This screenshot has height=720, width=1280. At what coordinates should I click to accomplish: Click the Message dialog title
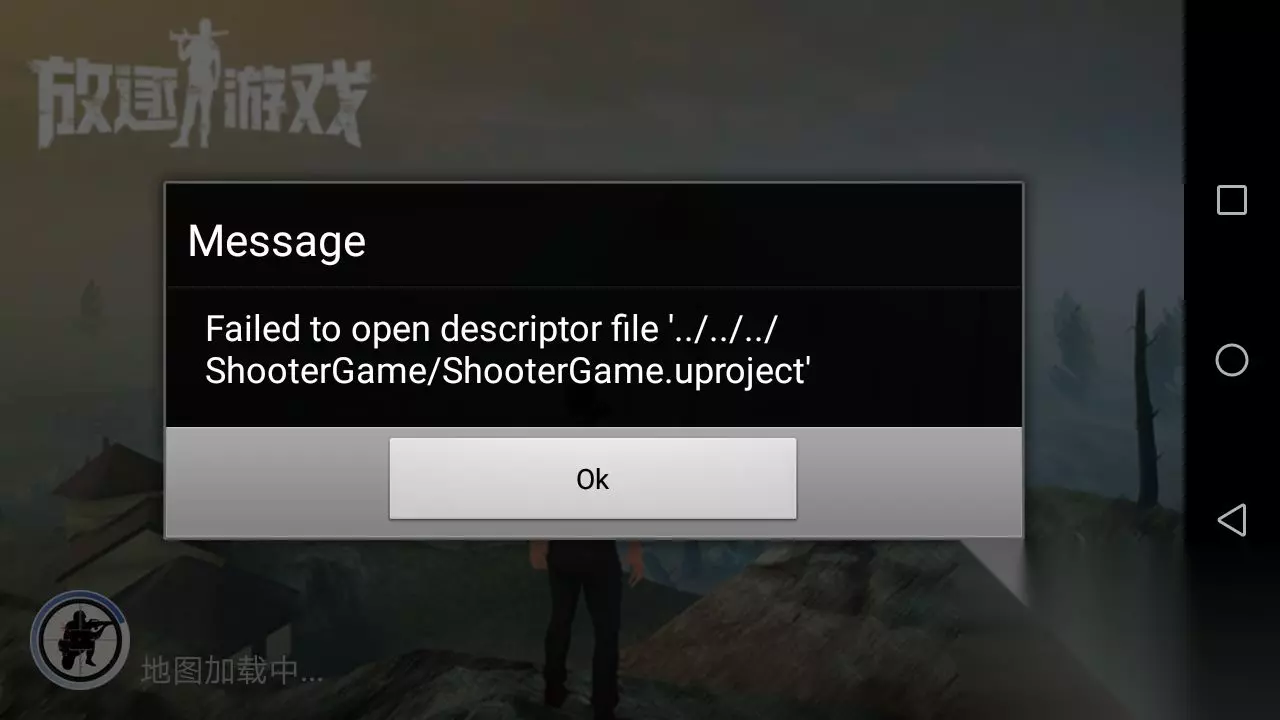(277, 241)
